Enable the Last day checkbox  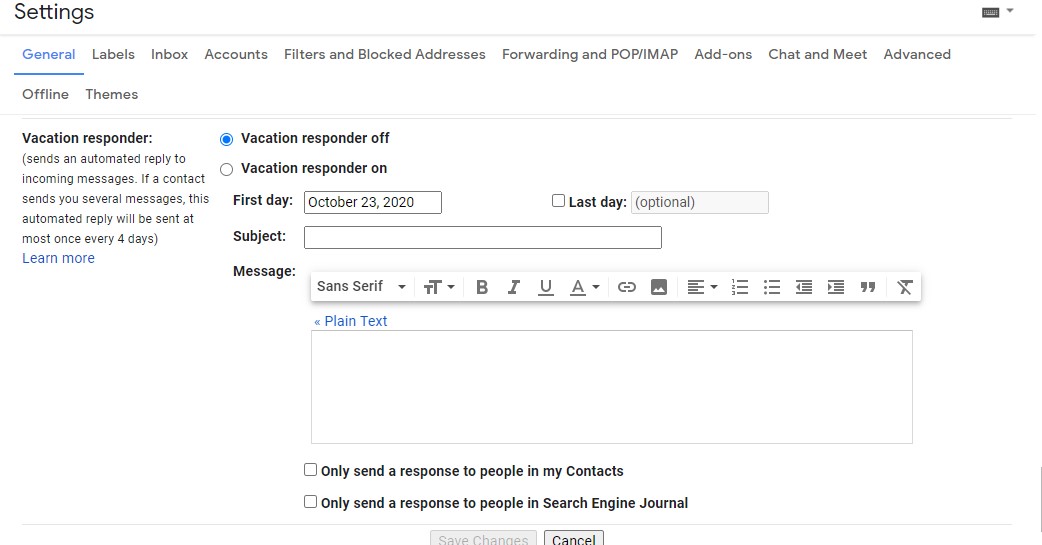click(559, 201)
